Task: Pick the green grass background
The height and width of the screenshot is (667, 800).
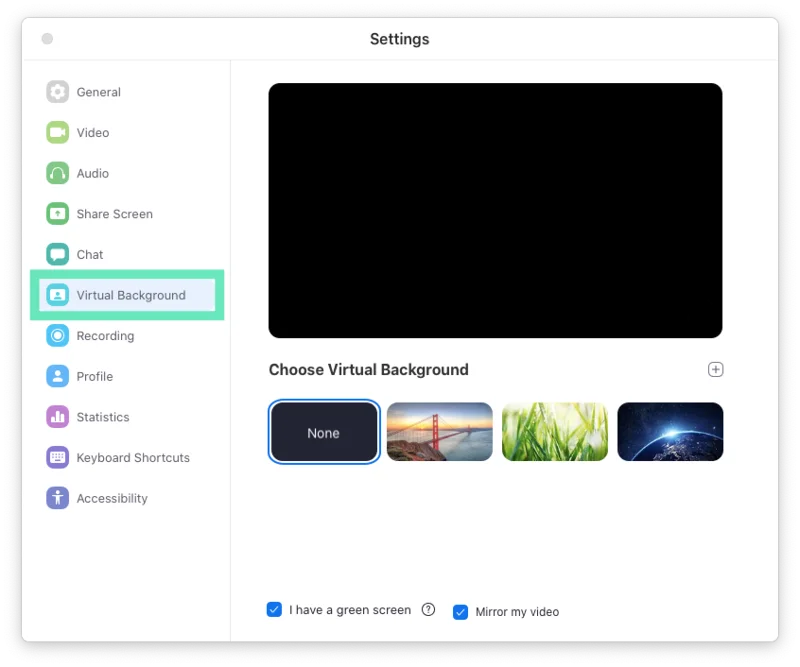Action: tap(555, 432)
